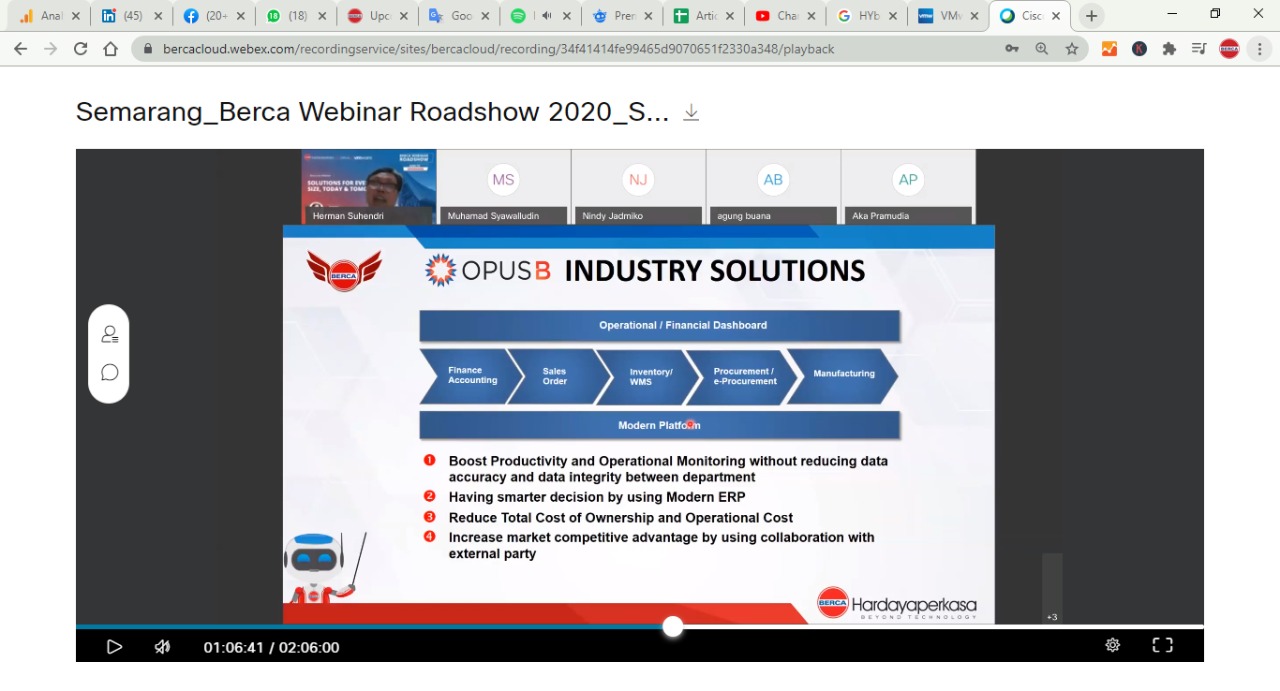Go back to previous page

click(20, 48)
